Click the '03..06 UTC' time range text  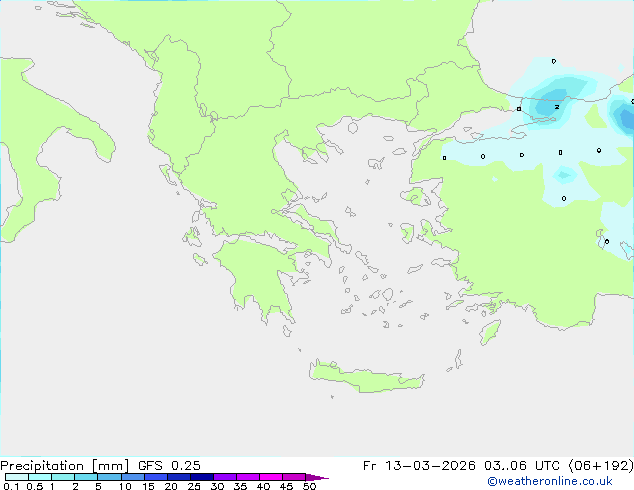point(522,466)
